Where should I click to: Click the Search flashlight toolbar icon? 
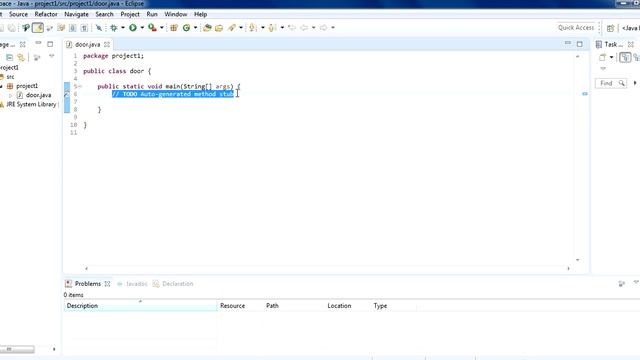[232, 28]
